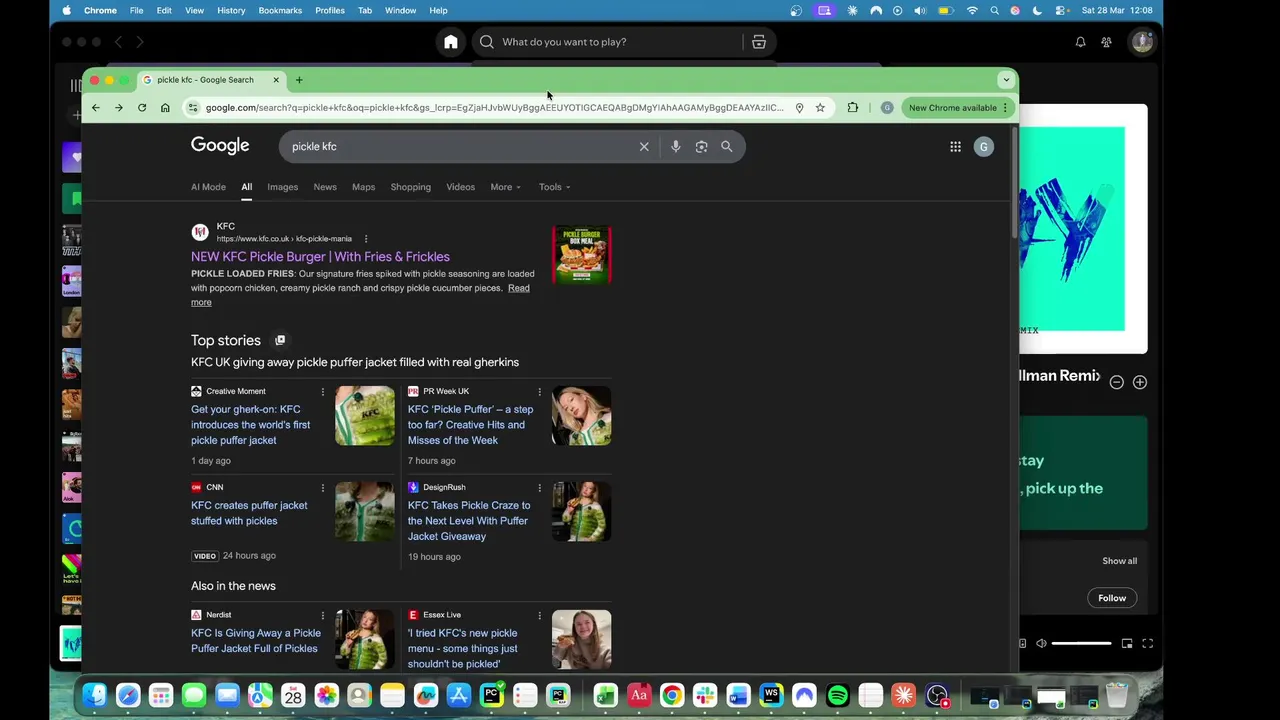Image resolution: width=1280 pixels, height=720 pixels.
Task: Click location icon in address bar
Action: tap(799, 108)
